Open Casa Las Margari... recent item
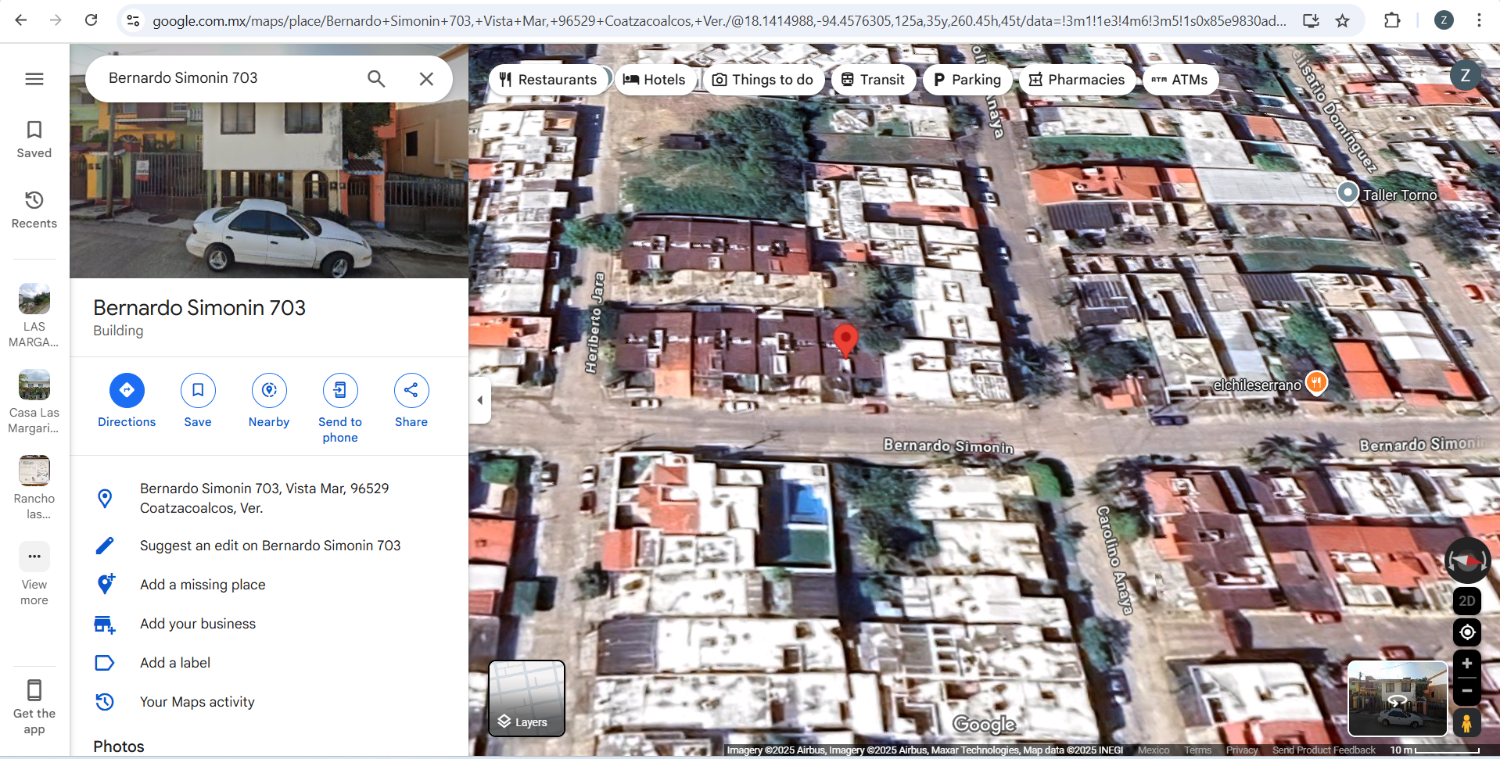This screenshot has width=1500, height=759. click(x=34, y=402)
